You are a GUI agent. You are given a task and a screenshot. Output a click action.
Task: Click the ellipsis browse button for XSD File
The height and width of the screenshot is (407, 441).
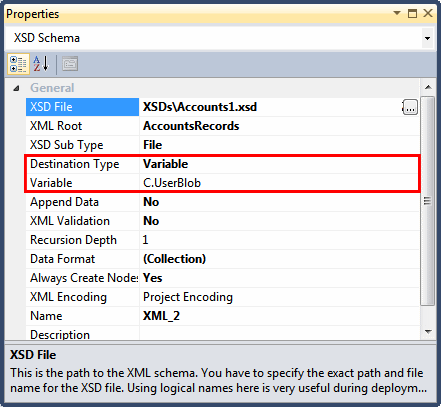tap(410, 107)
